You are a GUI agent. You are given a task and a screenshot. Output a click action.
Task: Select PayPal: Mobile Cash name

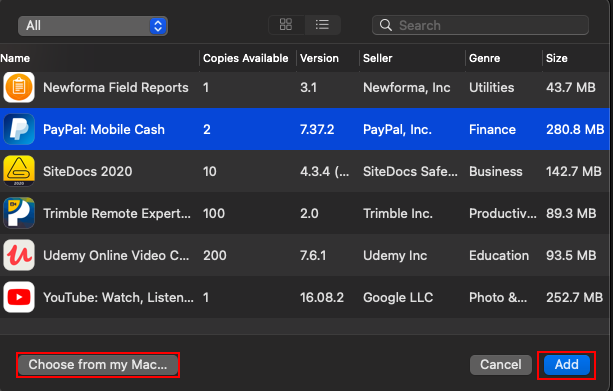pyautogui.click(x=104, y=129)
